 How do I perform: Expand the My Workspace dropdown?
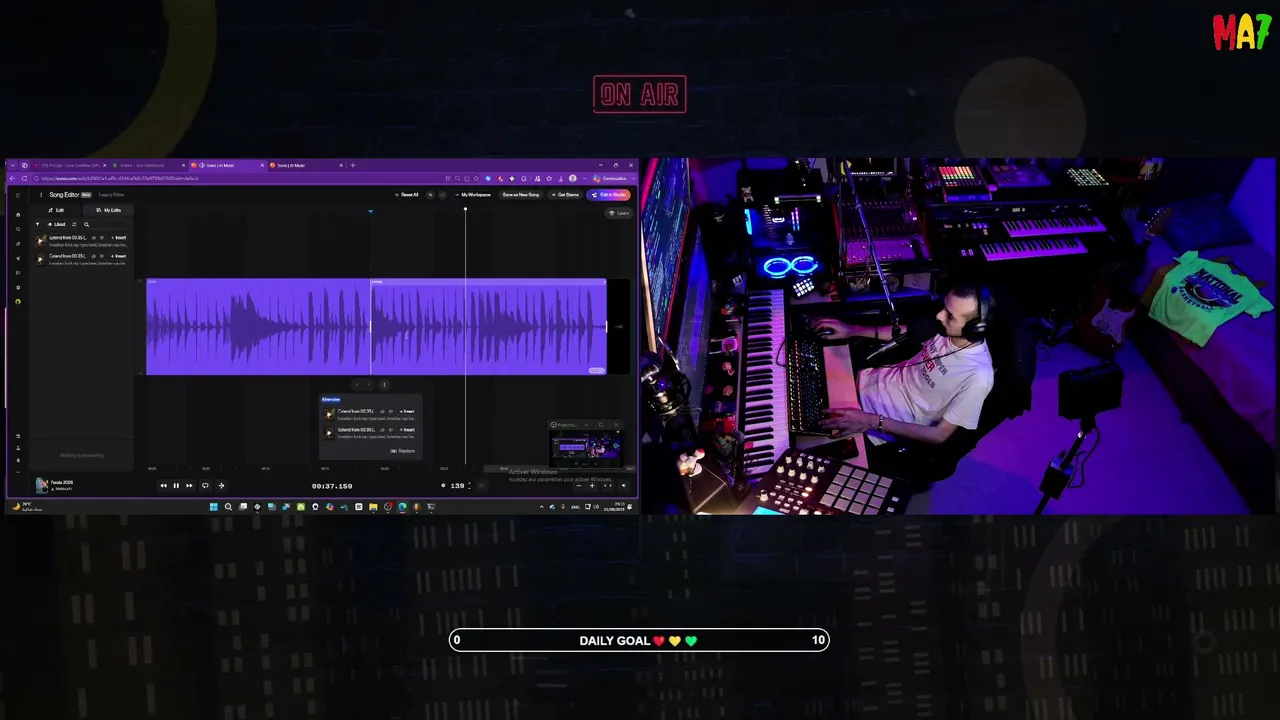click(x=473, y=195)
